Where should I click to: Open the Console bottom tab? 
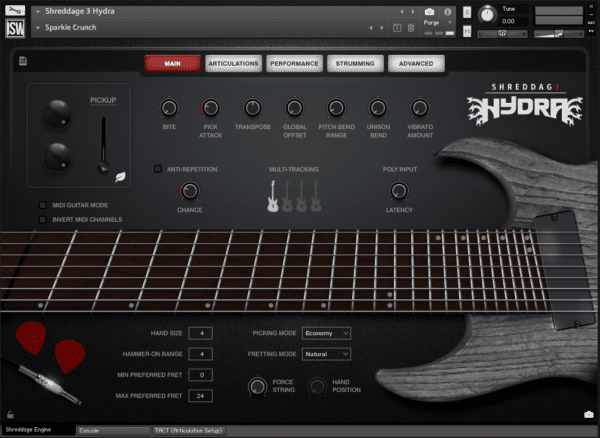point(113,431)
